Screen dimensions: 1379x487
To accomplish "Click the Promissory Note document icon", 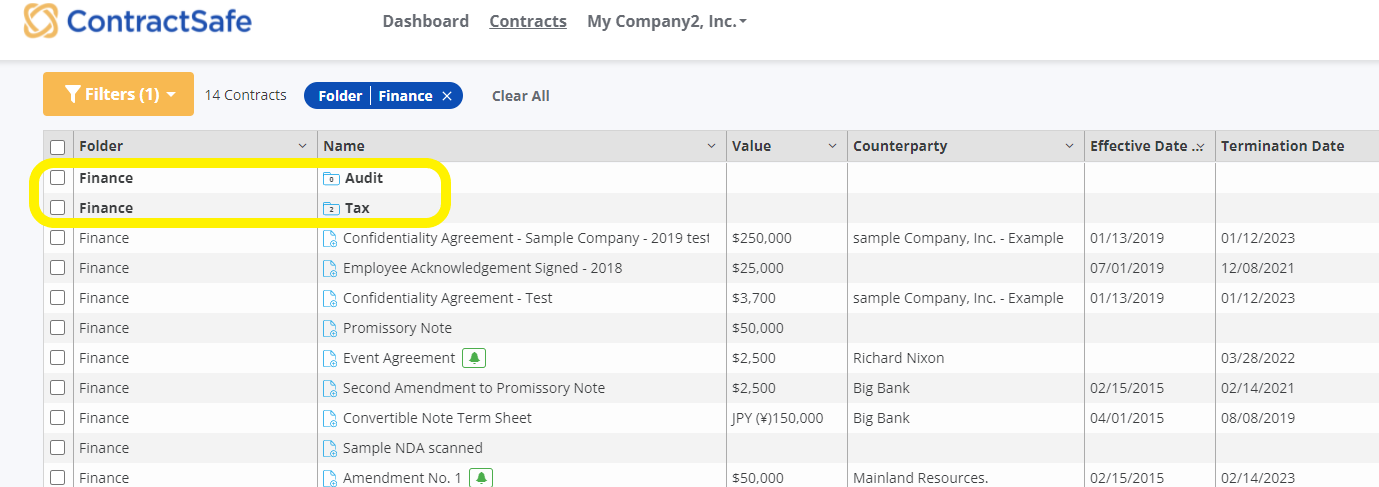I will coord(330,328).
